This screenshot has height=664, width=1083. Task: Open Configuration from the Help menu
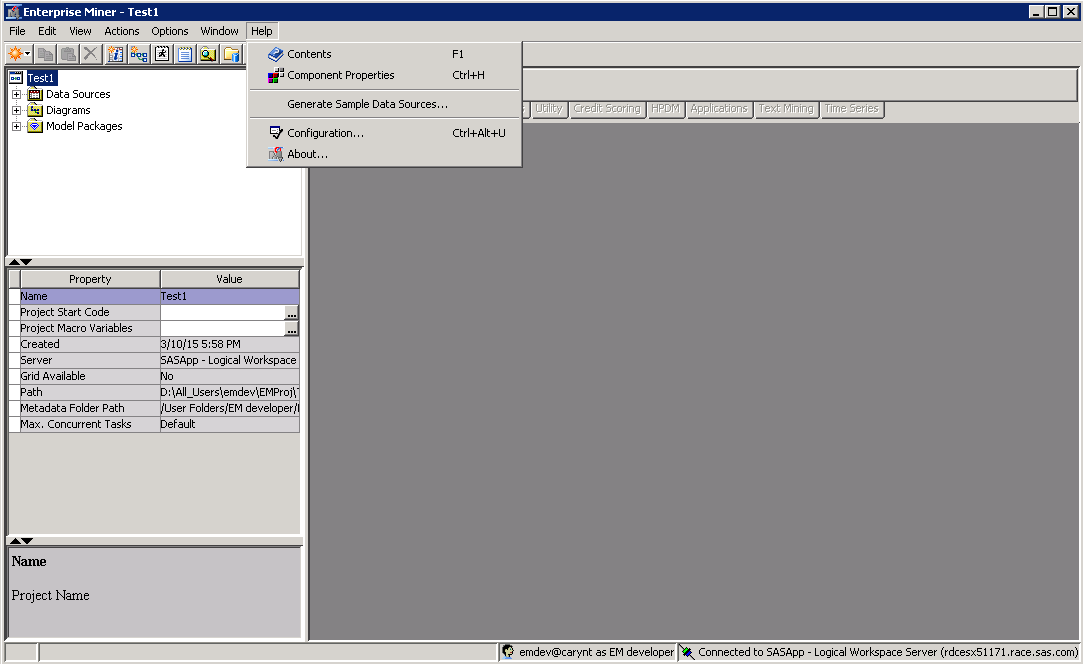coord(325,133)
